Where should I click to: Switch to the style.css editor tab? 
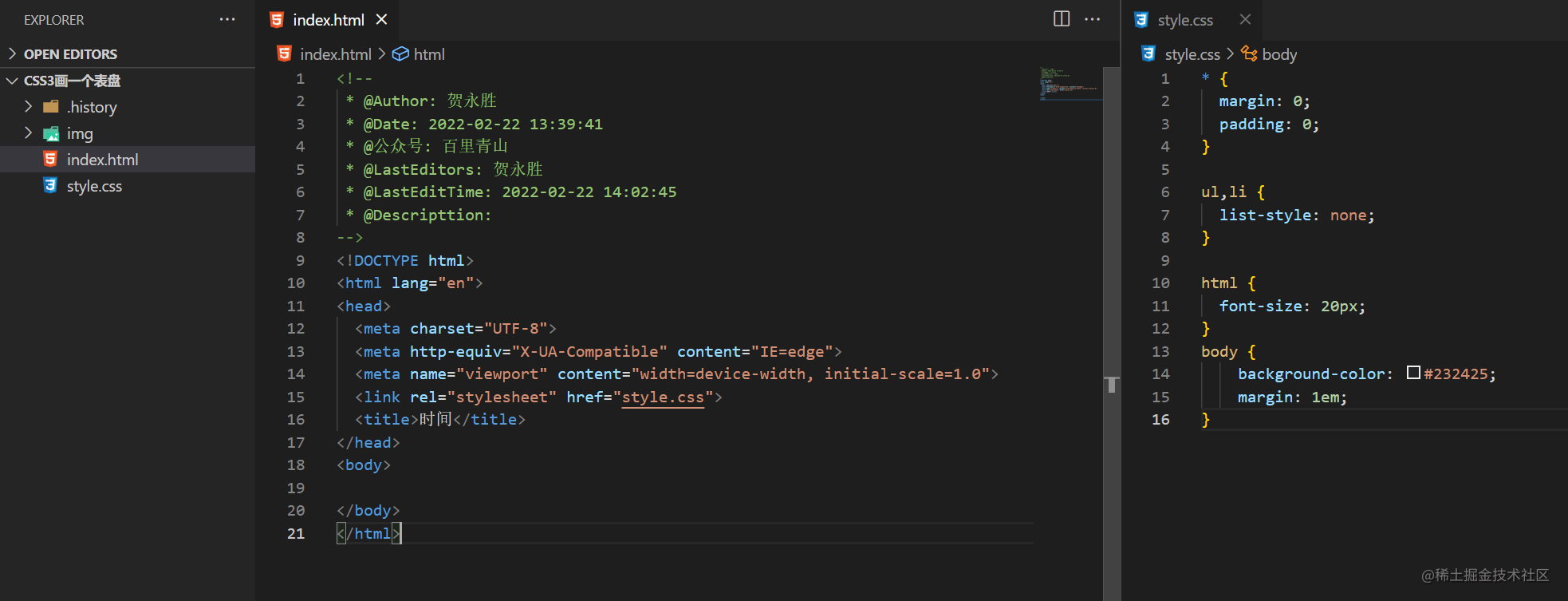pyautogui.click(x=1185, y=20)
